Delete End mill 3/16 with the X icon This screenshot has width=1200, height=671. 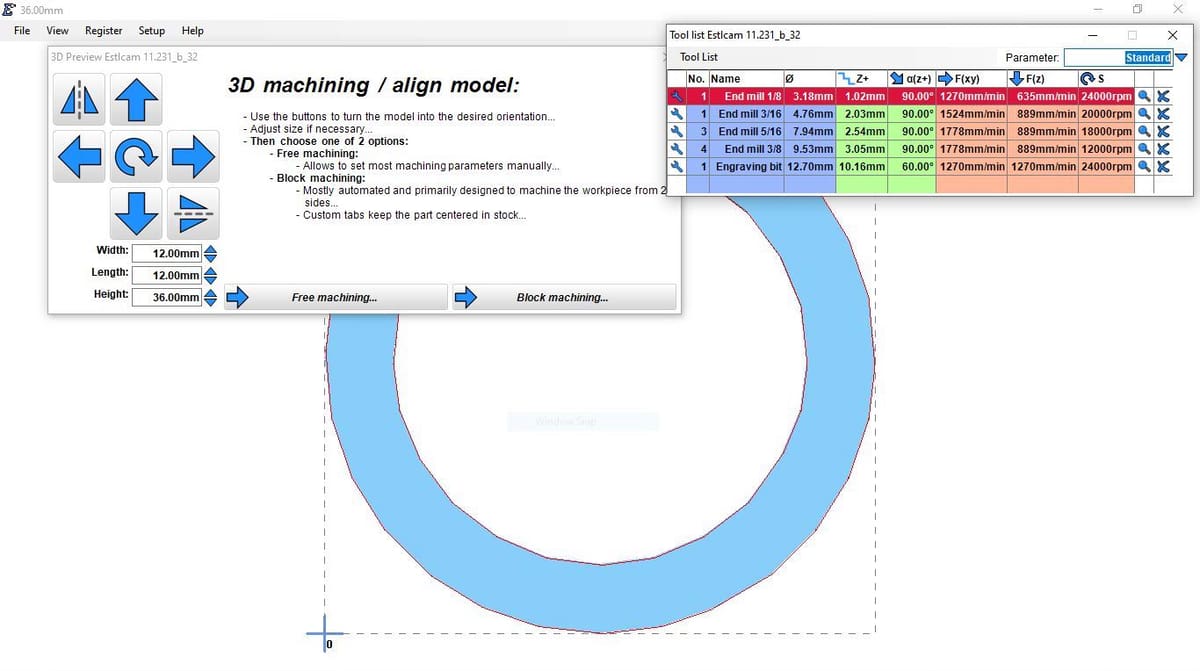1162,114
